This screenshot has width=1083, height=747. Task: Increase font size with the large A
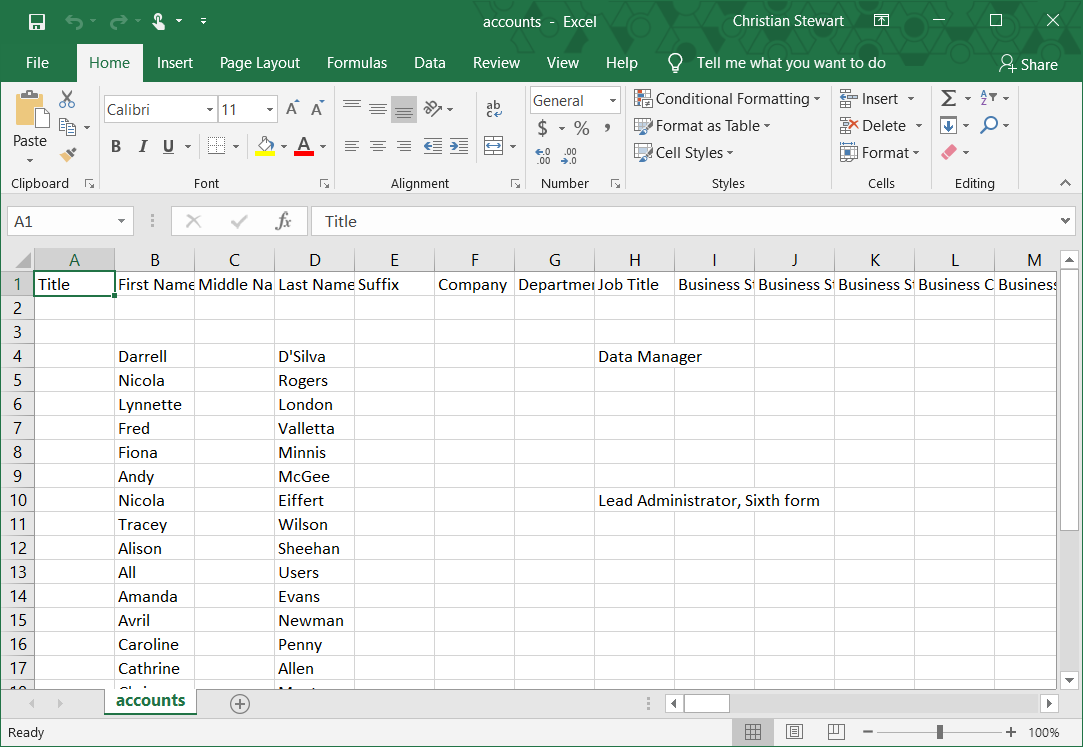[292, 108]
